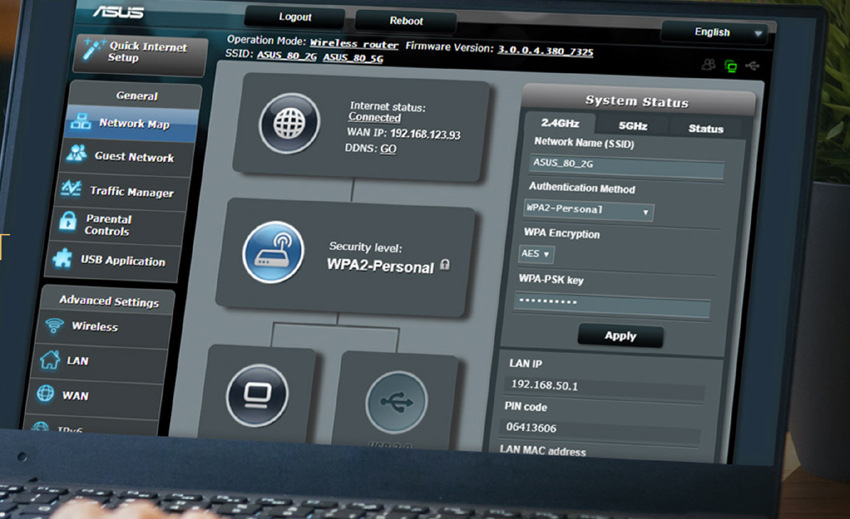Click the LAN house icon
Screen dimensions: 850x519
[50, 360]
